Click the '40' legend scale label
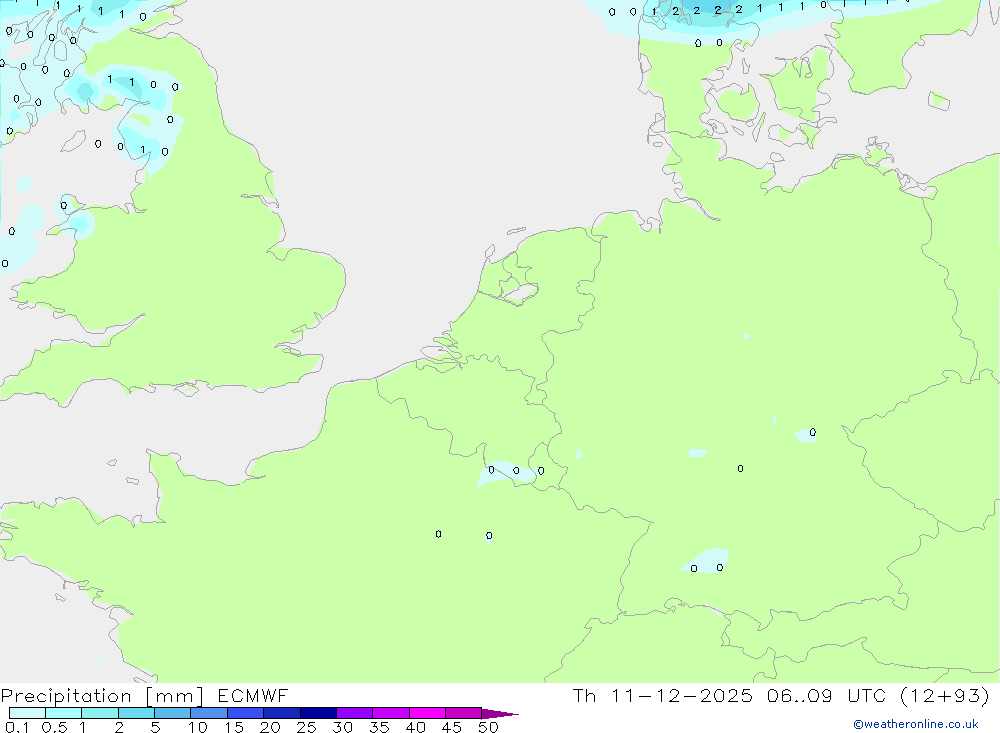The height and width of the screenshot is (733, 1000). click(x=416, y=727)
